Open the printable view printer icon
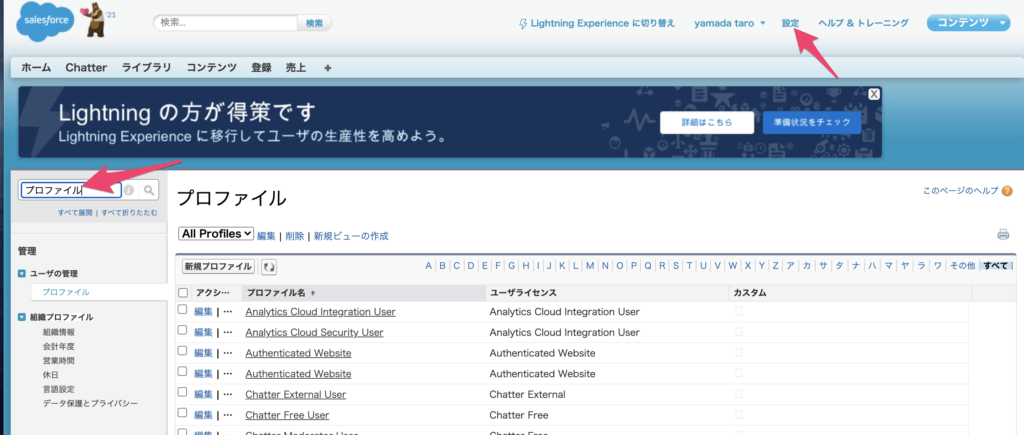The height and width of the screenshot is (435, 1024). click(x=1002, y=235)
